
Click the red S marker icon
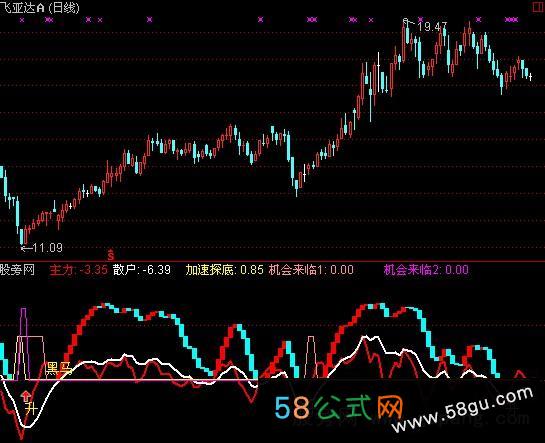pos(111,255)
